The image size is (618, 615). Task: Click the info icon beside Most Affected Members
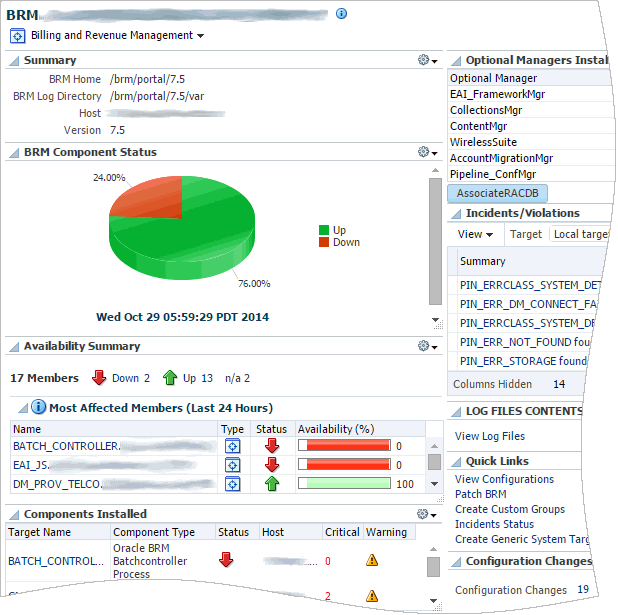click(38, 407)
